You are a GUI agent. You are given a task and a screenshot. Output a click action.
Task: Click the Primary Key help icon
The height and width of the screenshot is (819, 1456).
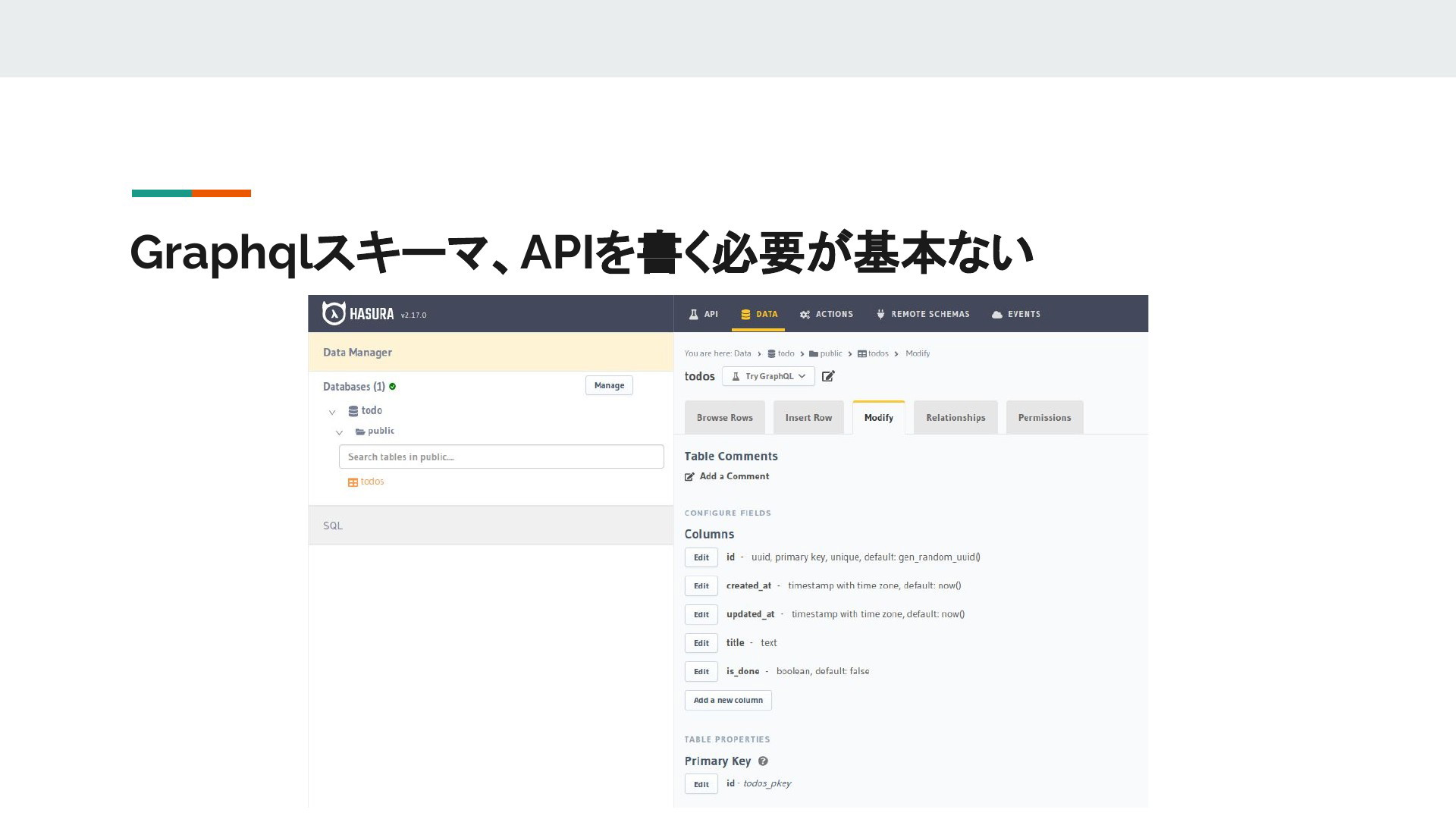pyautogui.click(x=763, y=761)
